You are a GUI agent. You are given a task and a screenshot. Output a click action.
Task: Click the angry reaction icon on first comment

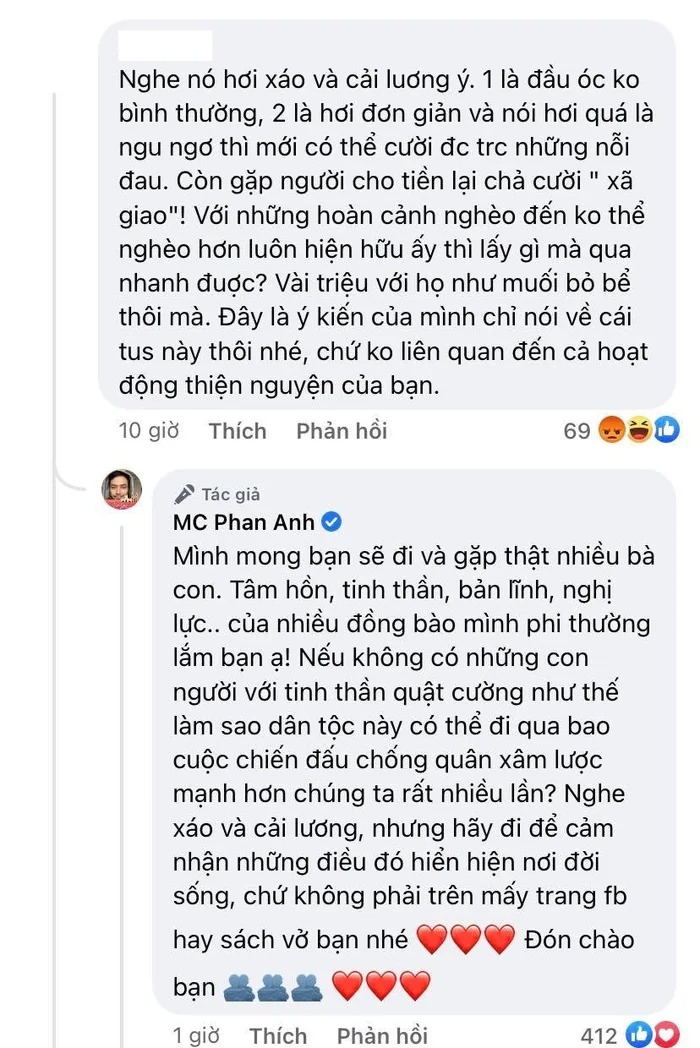click(613, 431)
